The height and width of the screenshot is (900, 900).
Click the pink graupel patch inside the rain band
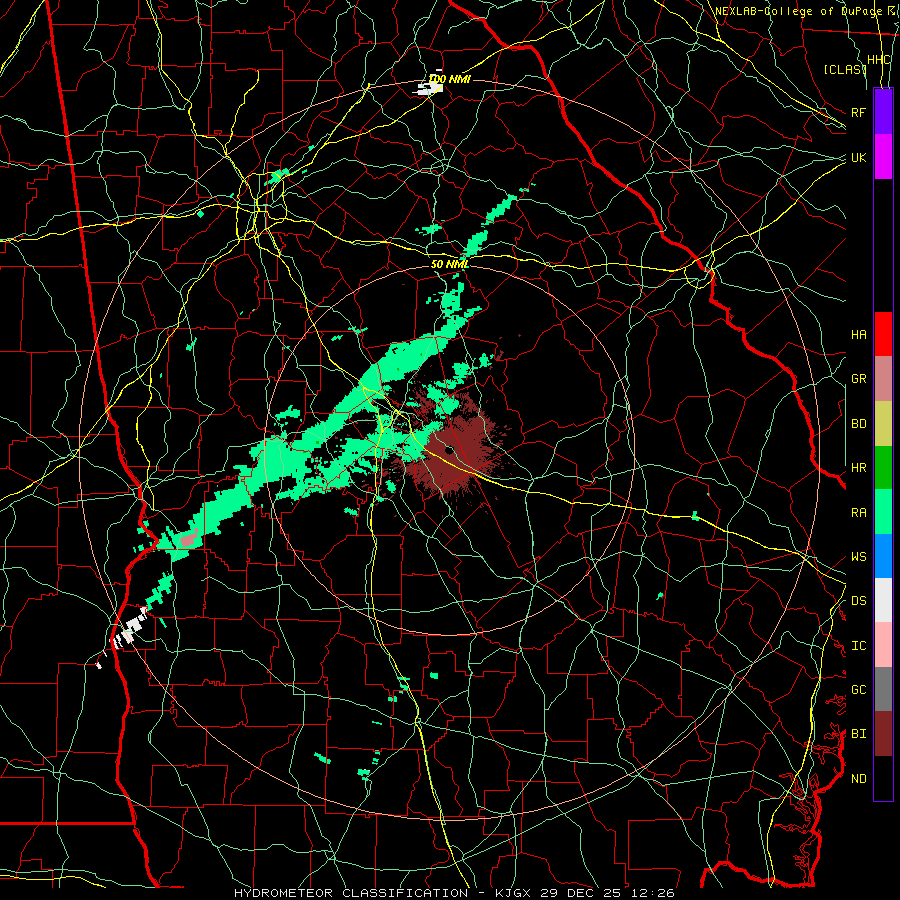coord(189,540)
